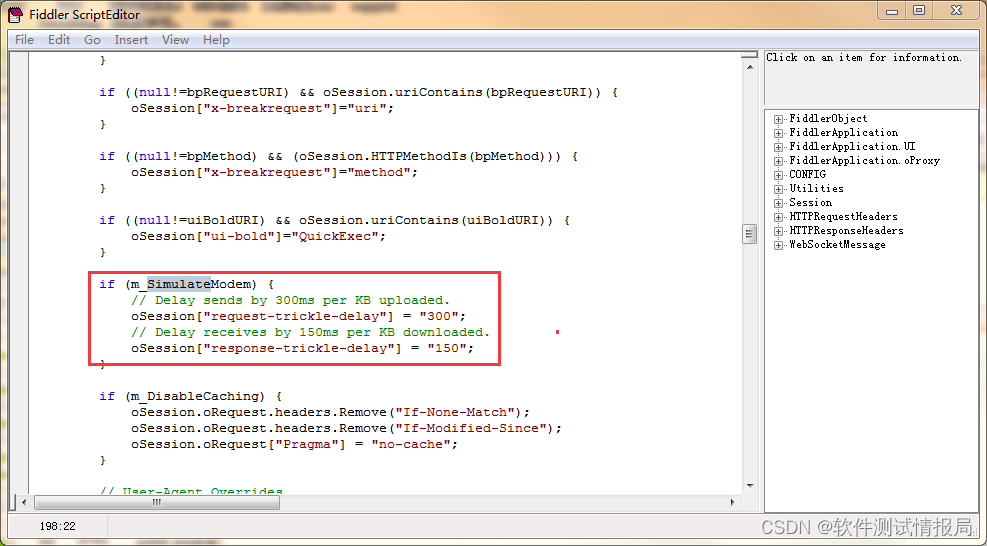Click horizontal scrollbar right arrow
Image resolution: width=987 pixels, height=546 pixels.
[x=732, y=503]
